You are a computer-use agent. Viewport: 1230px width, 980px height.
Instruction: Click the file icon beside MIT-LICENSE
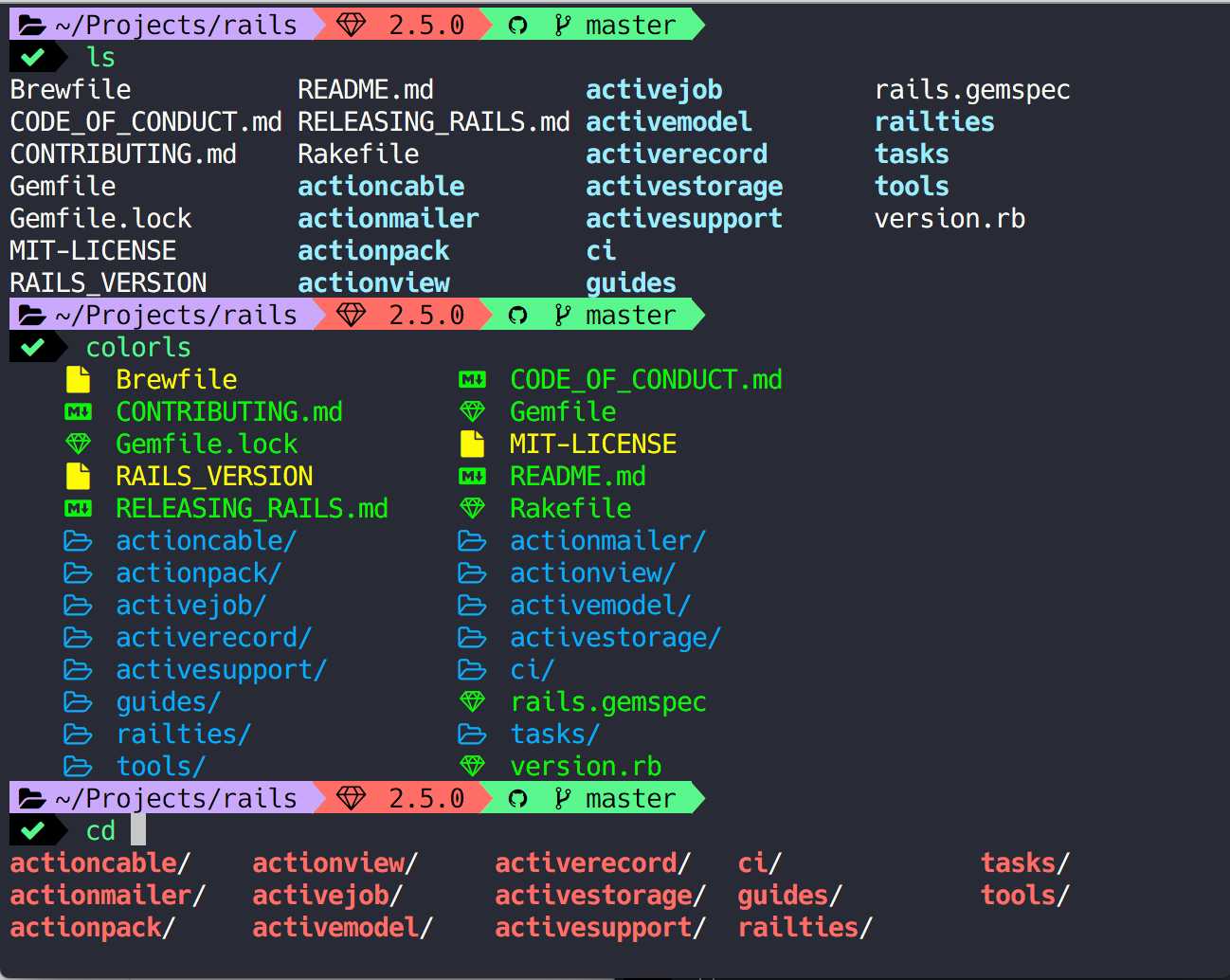(x=473, y=445)
